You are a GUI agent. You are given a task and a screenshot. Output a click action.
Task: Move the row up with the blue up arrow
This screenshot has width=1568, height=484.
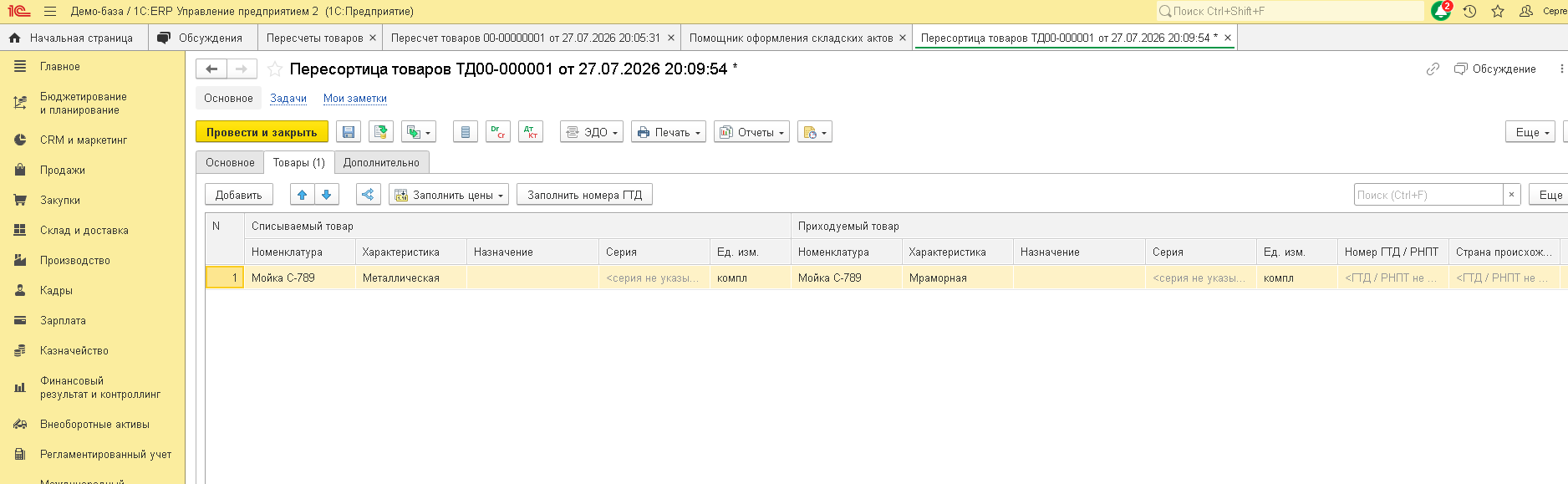(303, 195)
